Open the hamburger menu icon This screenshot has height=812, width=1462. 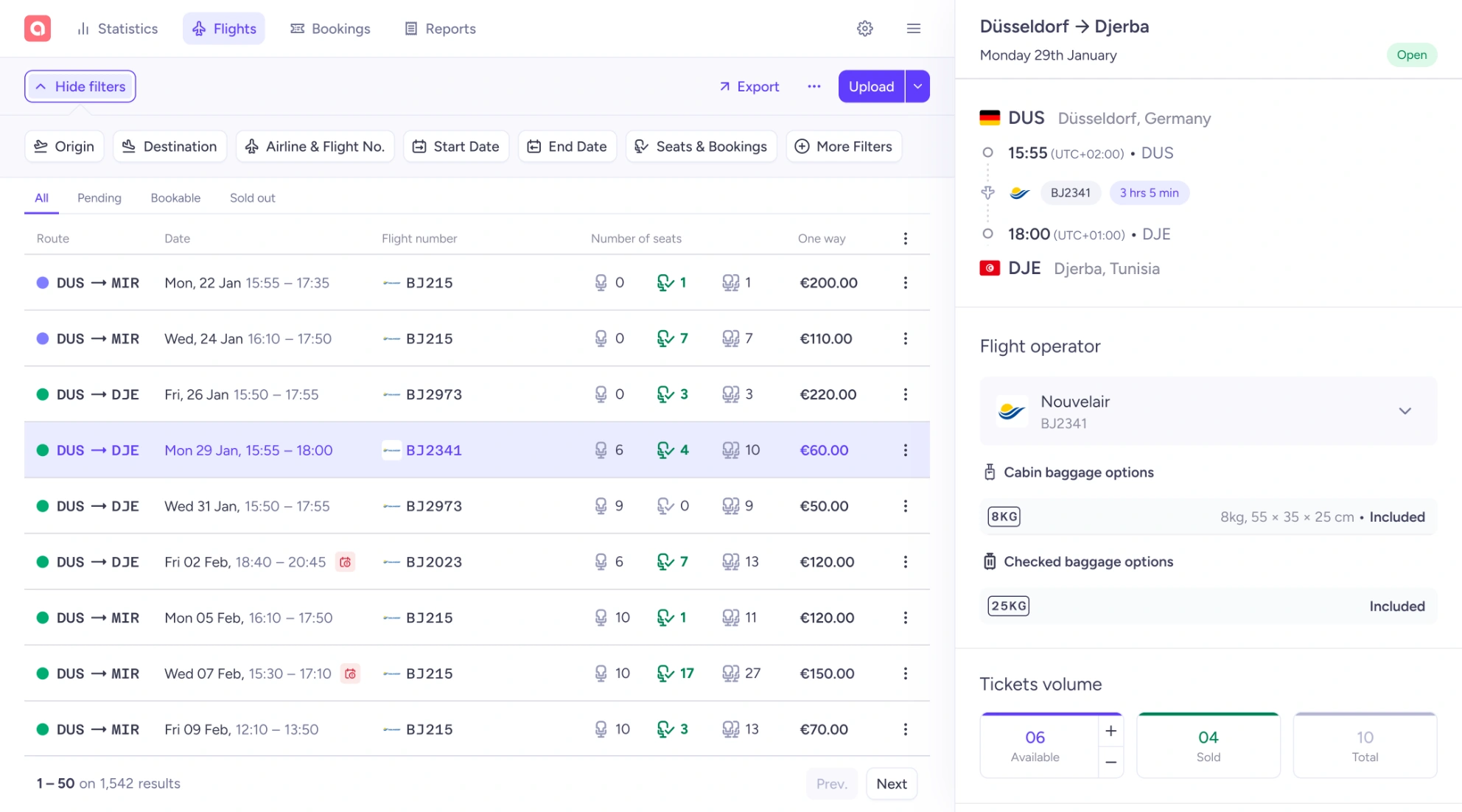[x=914, y=28]
